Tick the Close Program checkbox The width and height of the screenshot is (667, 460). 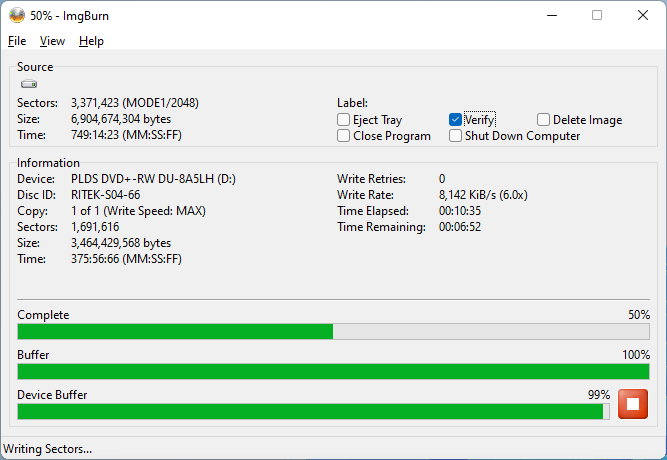[x=344, y=136]
